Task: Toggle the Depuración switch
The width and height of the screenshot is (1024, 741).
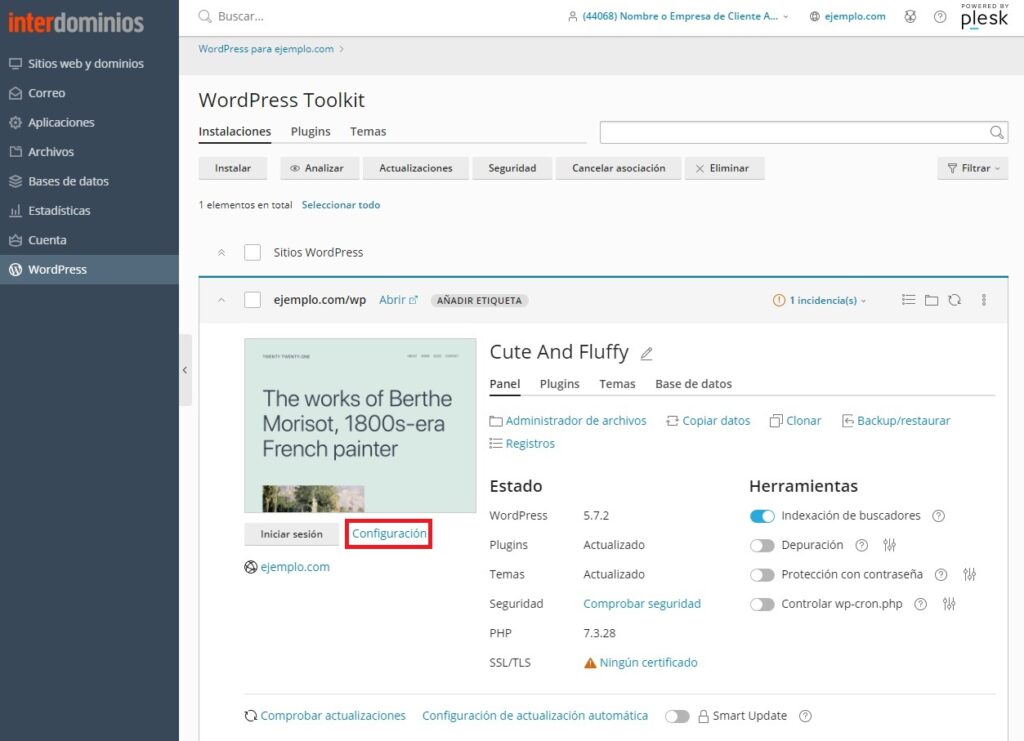Action: point(762,546)
